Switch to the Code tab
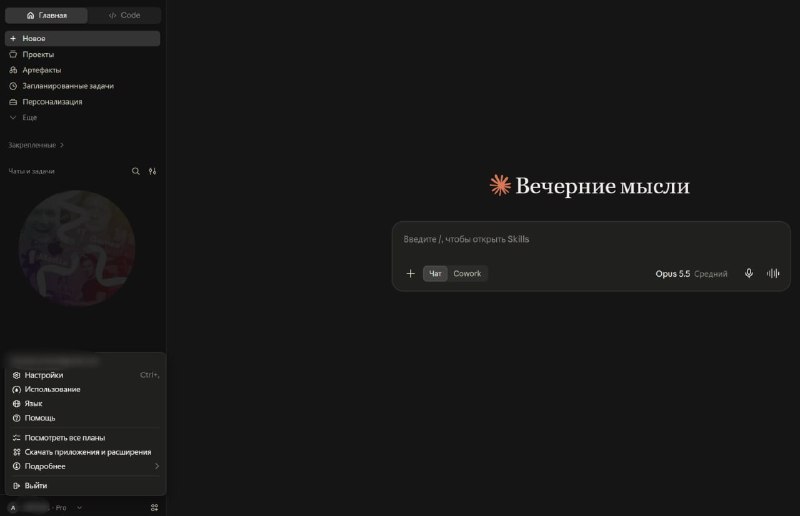 pyautogui.click(x=124, y=15)
